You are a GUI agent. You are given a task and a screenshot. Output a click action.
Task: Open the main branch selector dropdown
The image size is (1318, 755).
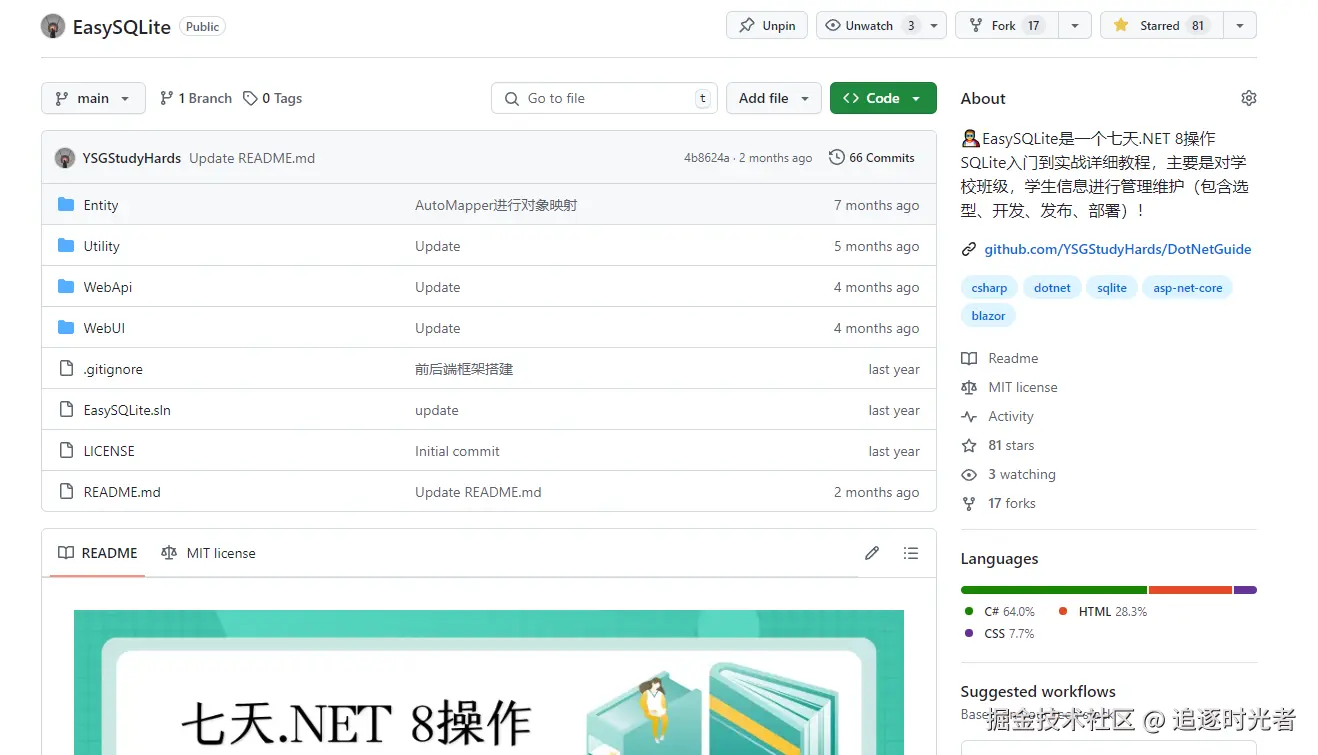tap(93, 98)
